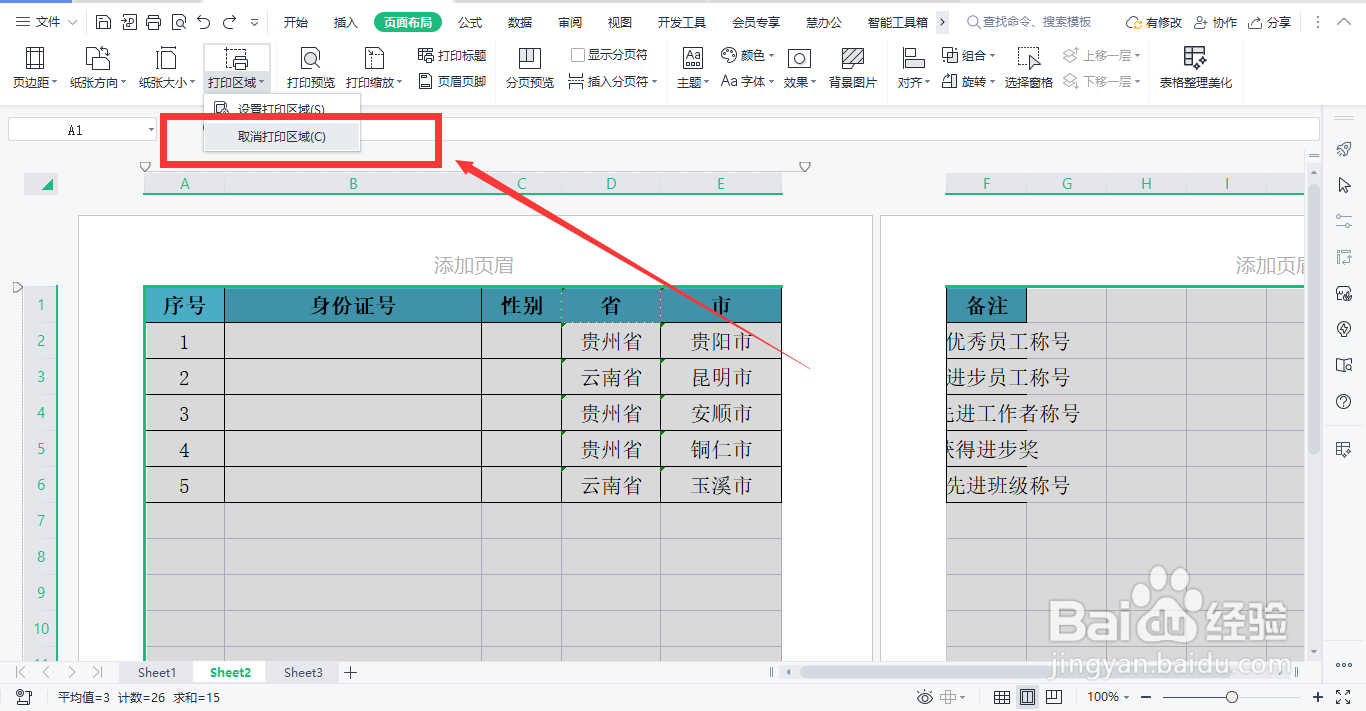Select the 打印预览 (Print Preview) tool

(x=310, y=66)
